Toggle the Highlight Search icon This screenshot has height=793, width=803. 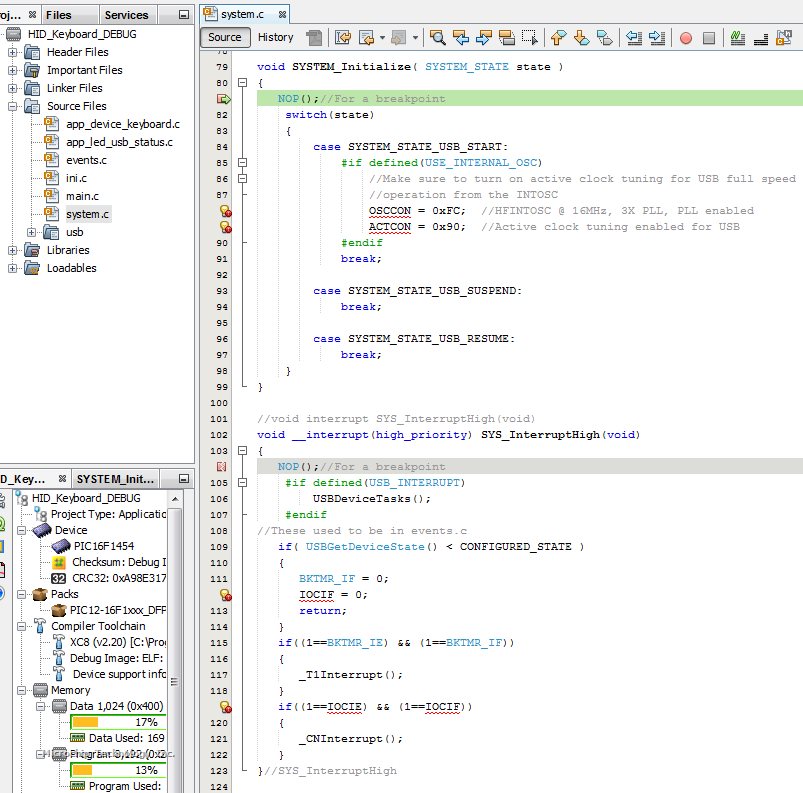tap(506, 38)
